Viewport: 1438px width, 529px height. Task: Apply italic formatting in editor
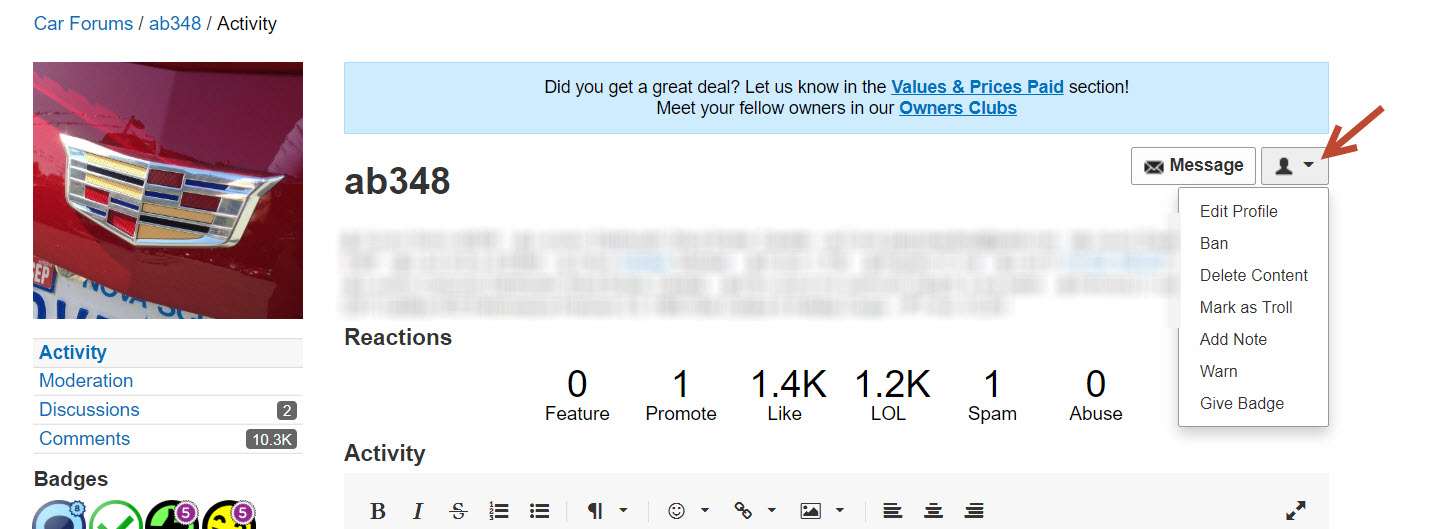pyautogui.click(x=418, y=511)
